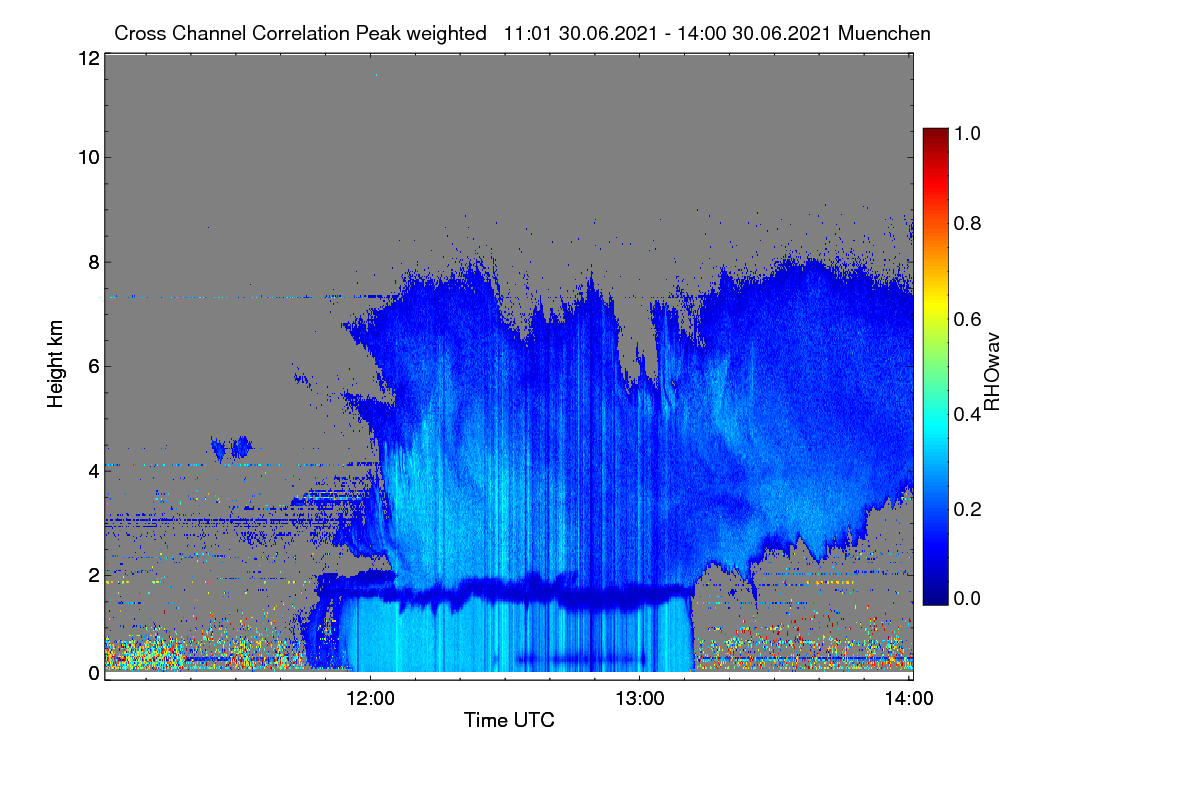Click the y-axis tick label '0'

click(93, 673)
